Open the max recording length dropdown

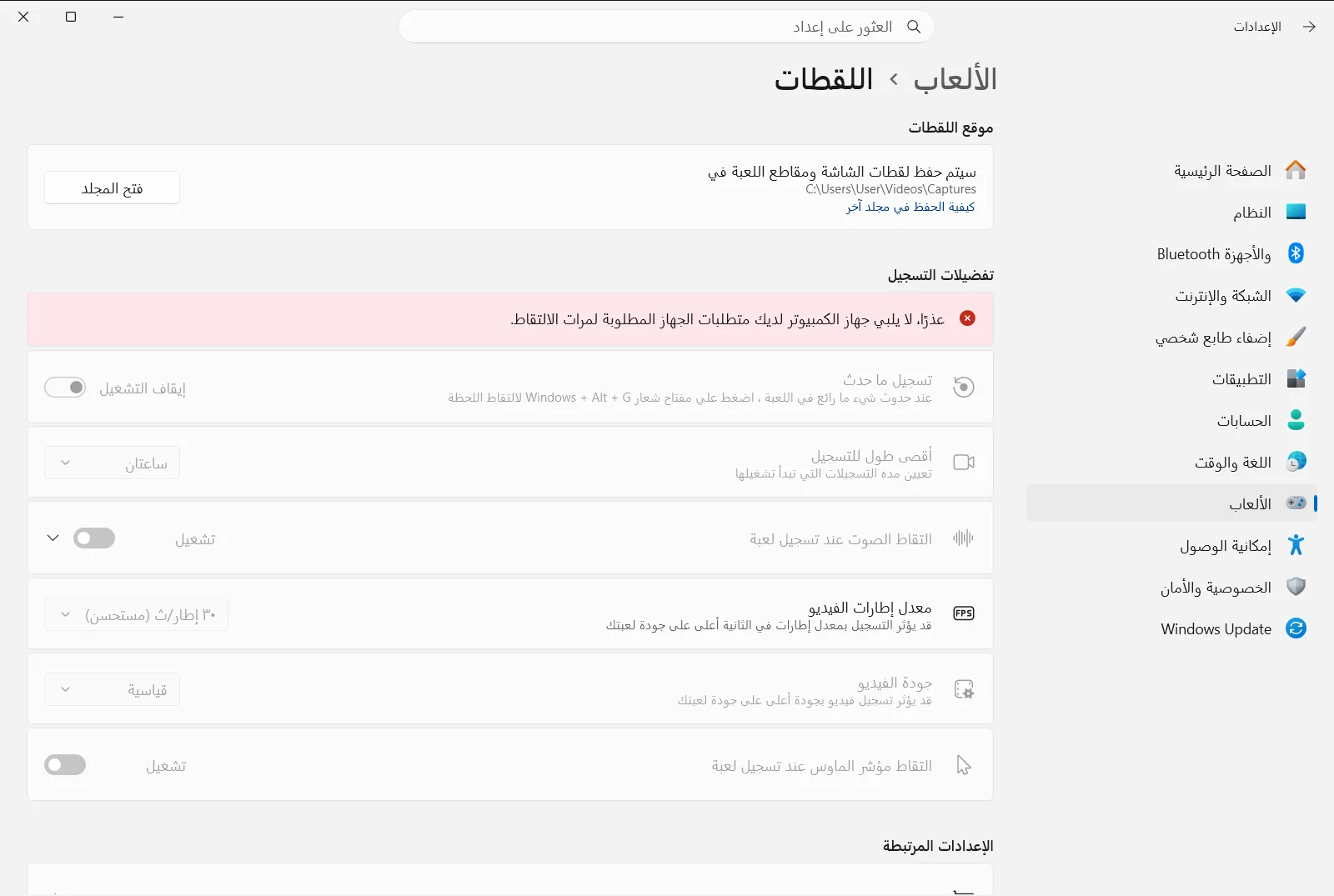coord(112,463)
